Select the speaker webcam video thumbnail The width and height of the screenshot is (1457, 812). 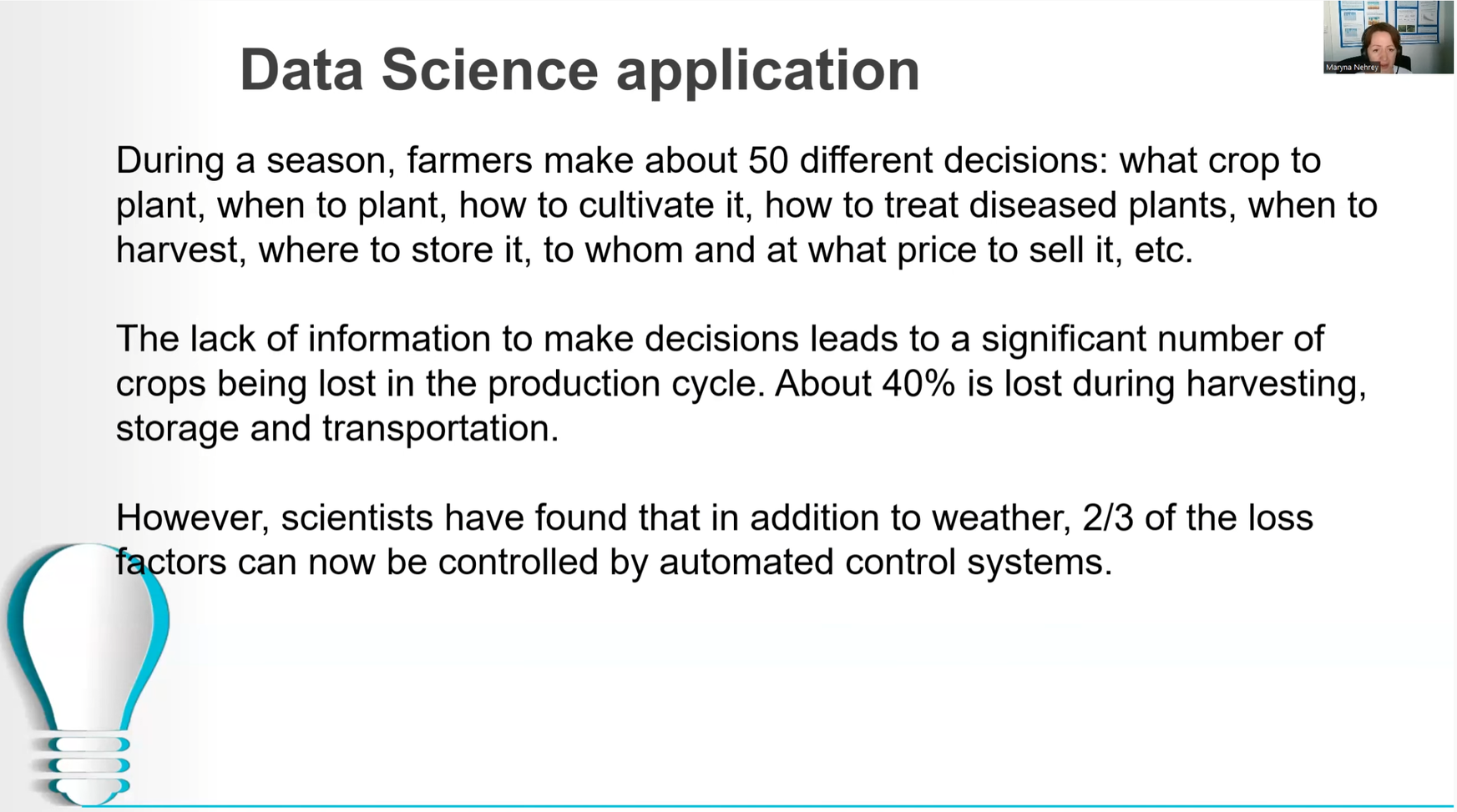point(1388,38)
